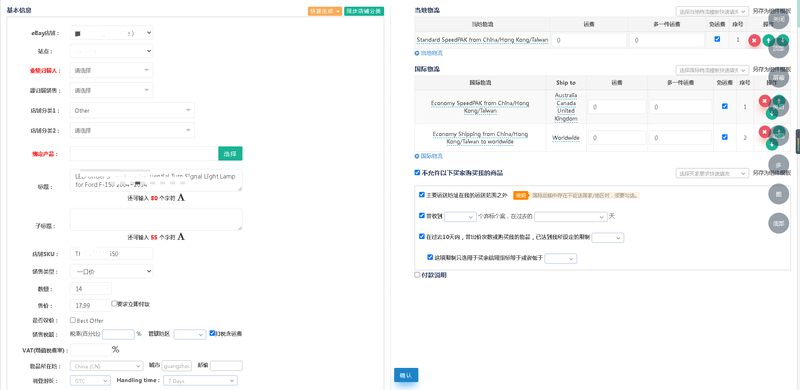
Task: Click the green 同步店铺分类 button
Action: click(364, 11)
